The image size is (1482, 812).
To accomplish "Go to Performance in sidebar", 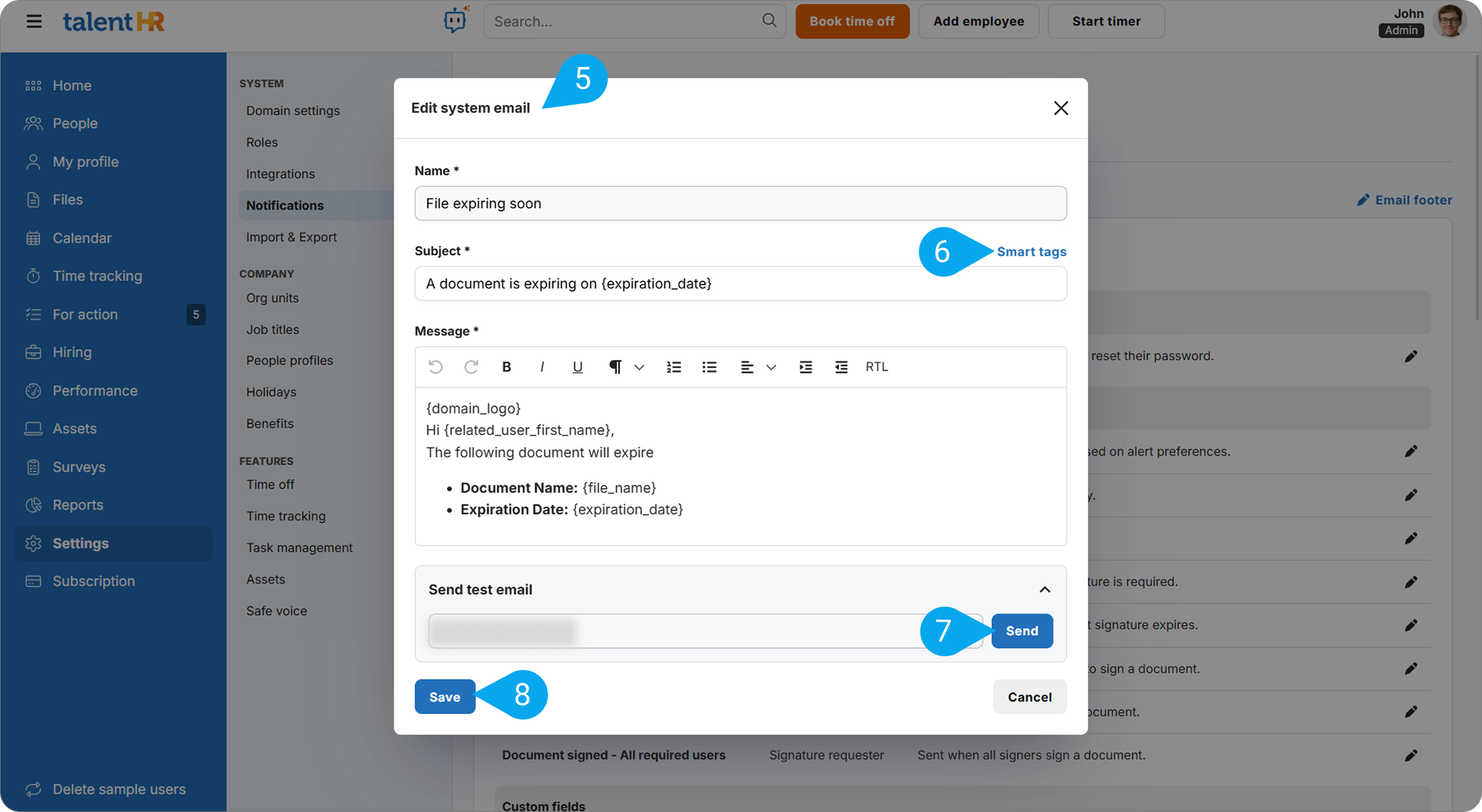I will [95, 391].
